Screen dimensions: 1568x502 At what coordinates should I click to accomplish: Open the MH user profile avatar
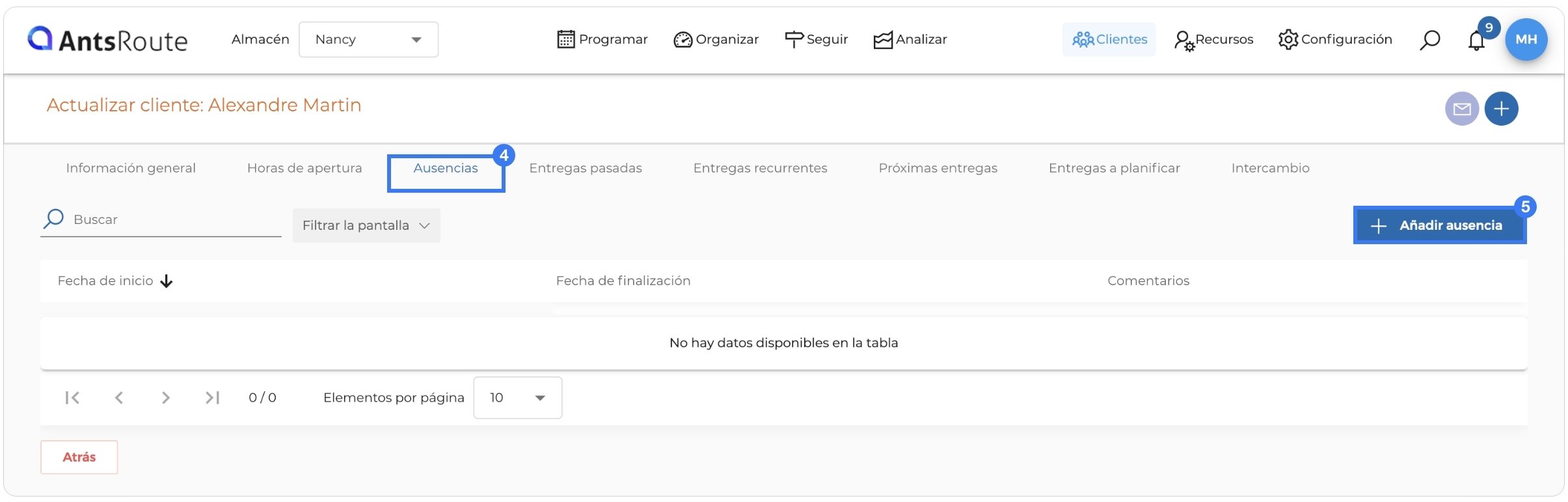point(1526,40)
